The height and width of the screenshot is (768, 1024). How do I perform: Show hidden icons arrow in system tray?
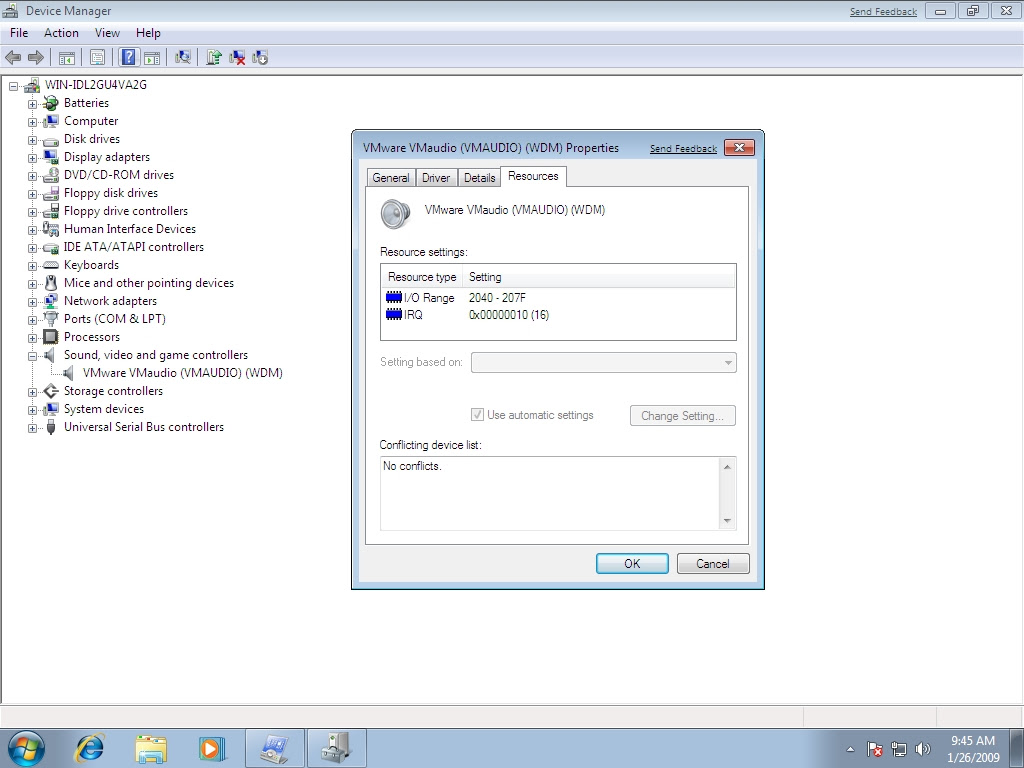(x=850, y=749)
